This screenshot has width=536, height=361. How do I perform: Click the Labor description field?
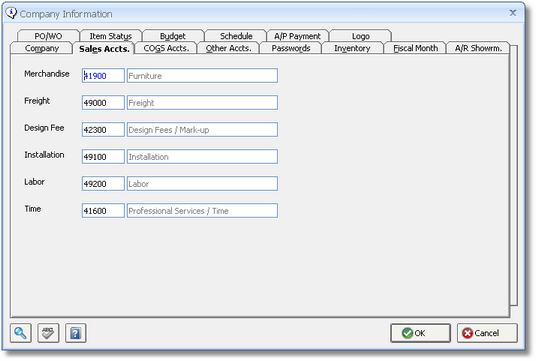[202, 184]
